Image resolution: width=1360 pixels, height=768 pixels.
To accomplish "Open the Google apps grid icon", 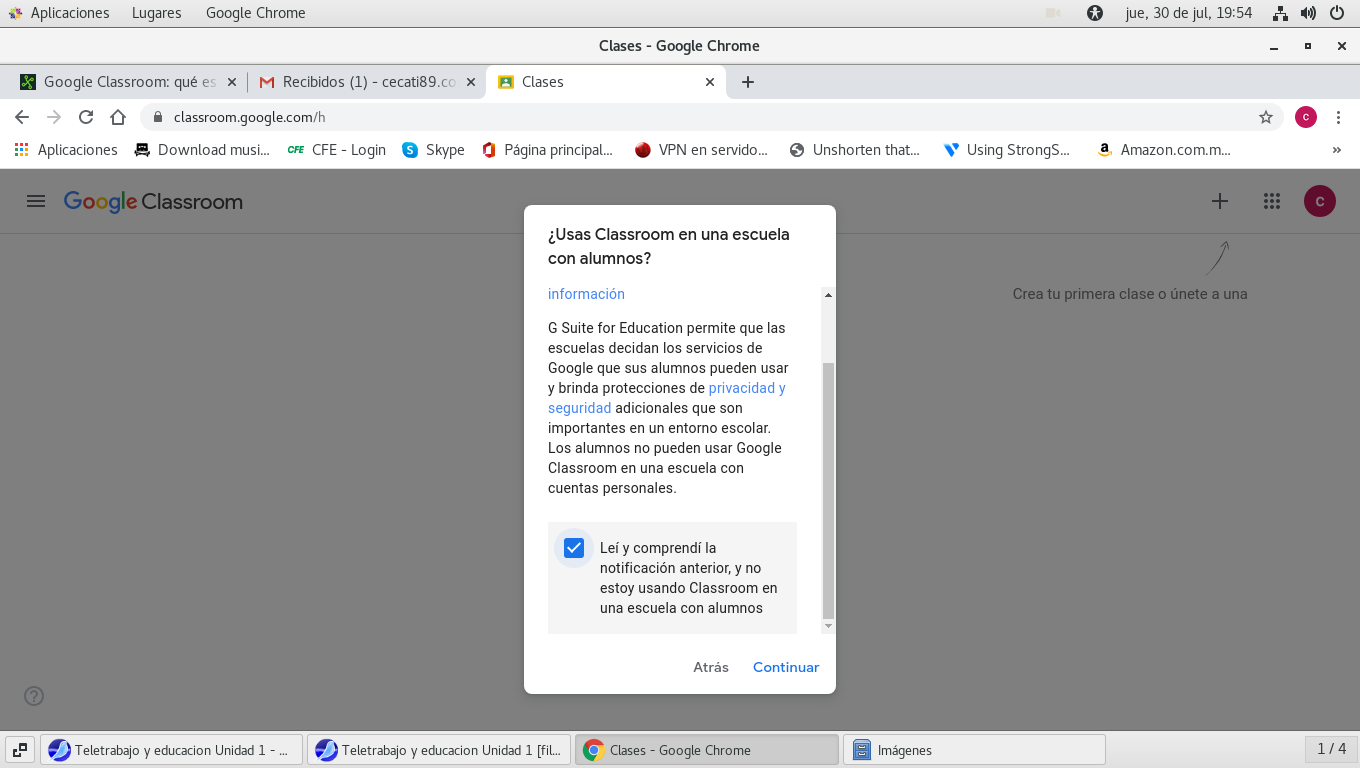I will (1271, 201).
